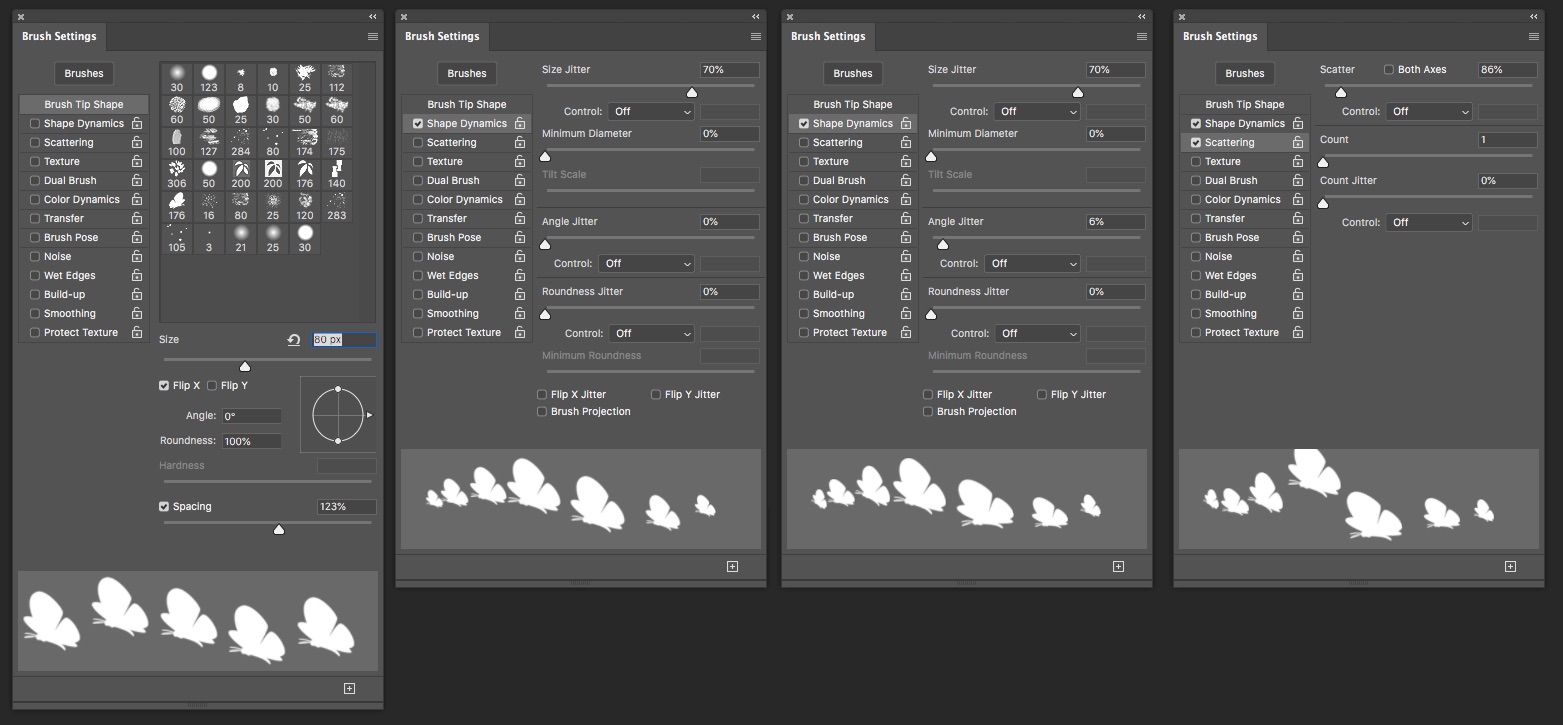Disable the Flip X checkbox

164,386
